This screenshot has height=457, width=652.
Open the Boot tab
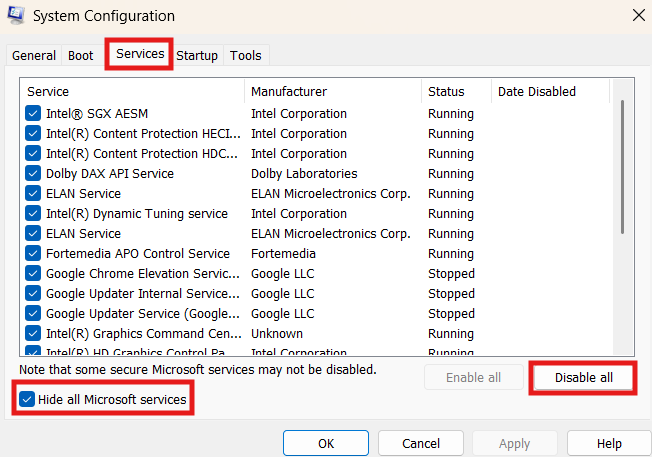click(x=81, y=55)
